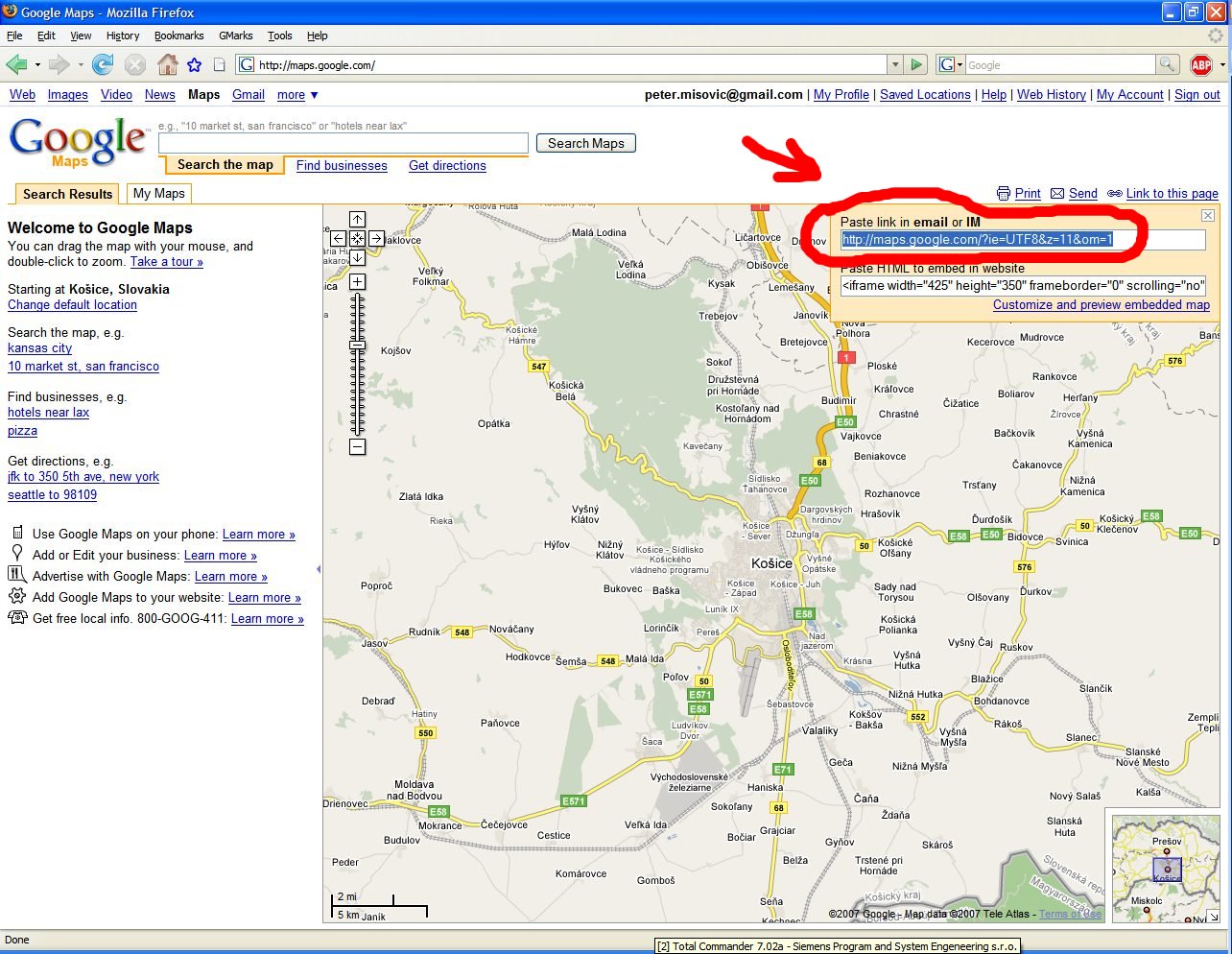Switch to Get directions search mode

(x=447, y=165)
